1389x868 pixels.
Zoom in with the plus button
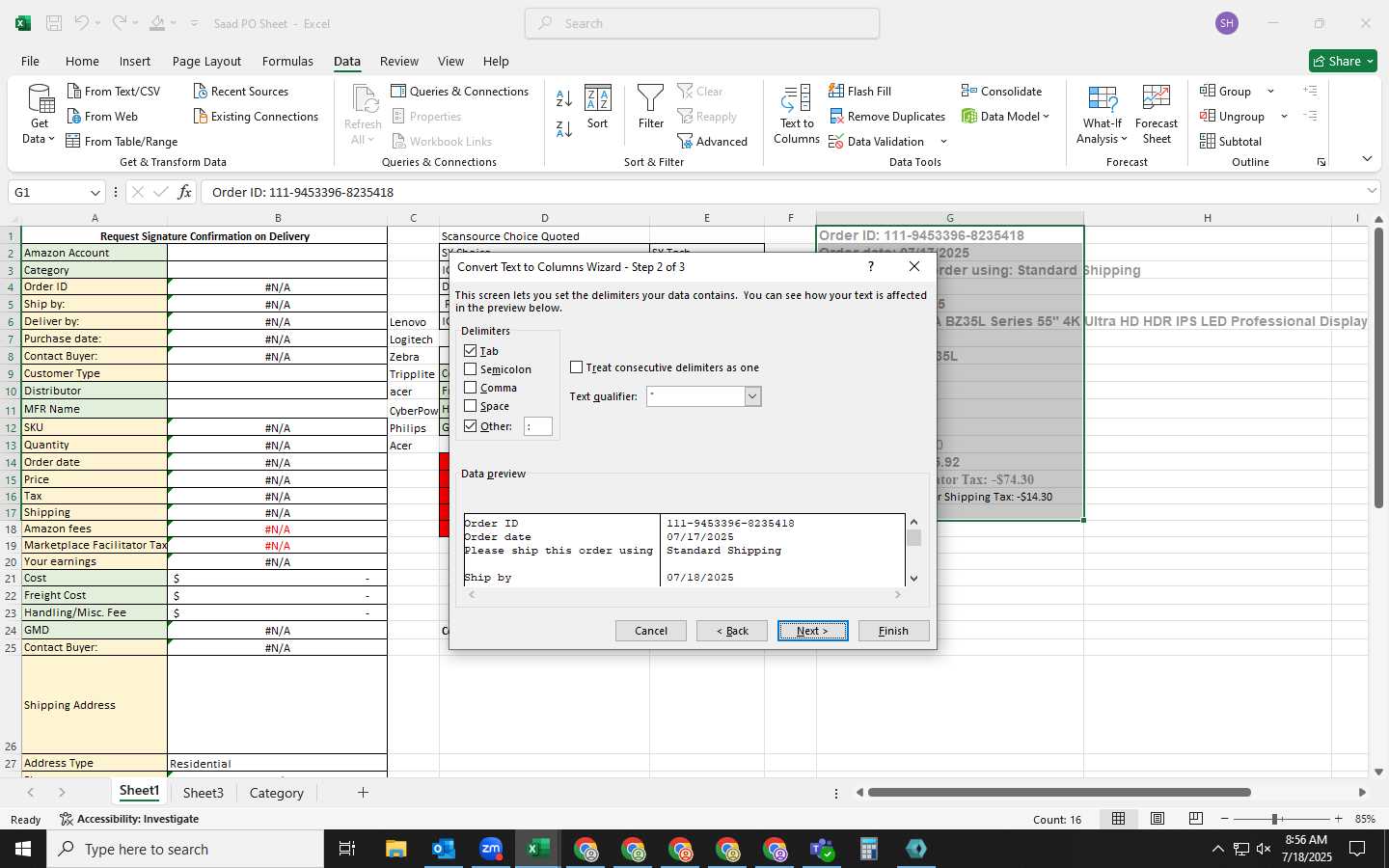[1338, 819]
